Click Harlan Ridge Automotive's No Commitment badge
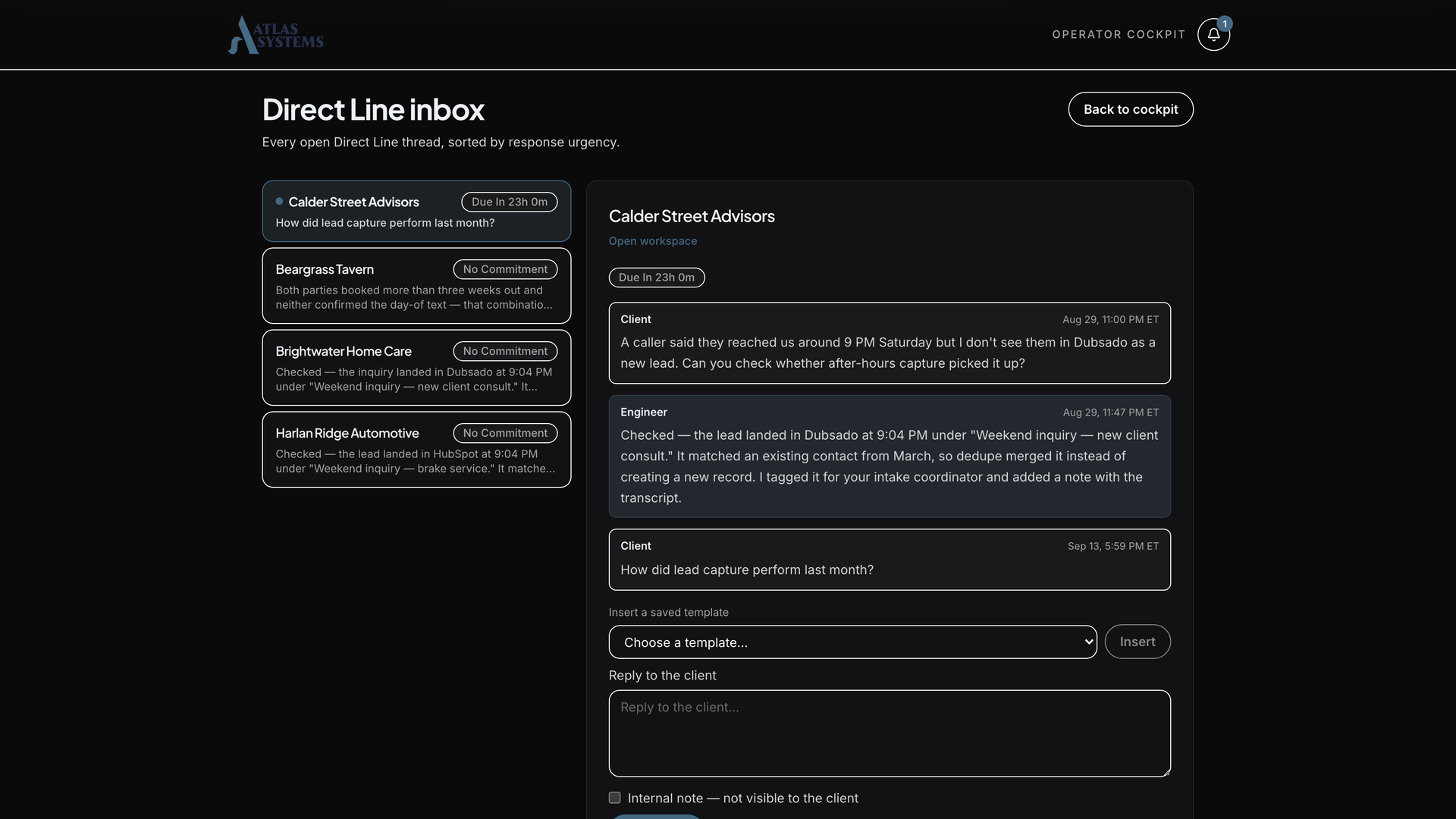Screen dimensions: 1456x819 coord(505,433)
